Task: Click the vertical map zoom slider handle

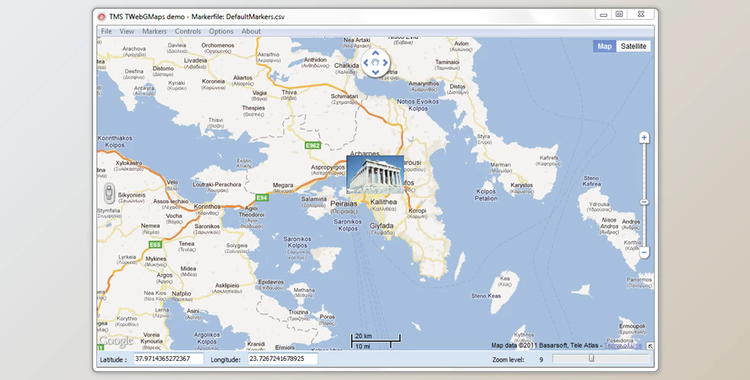Action: point(644,202)
